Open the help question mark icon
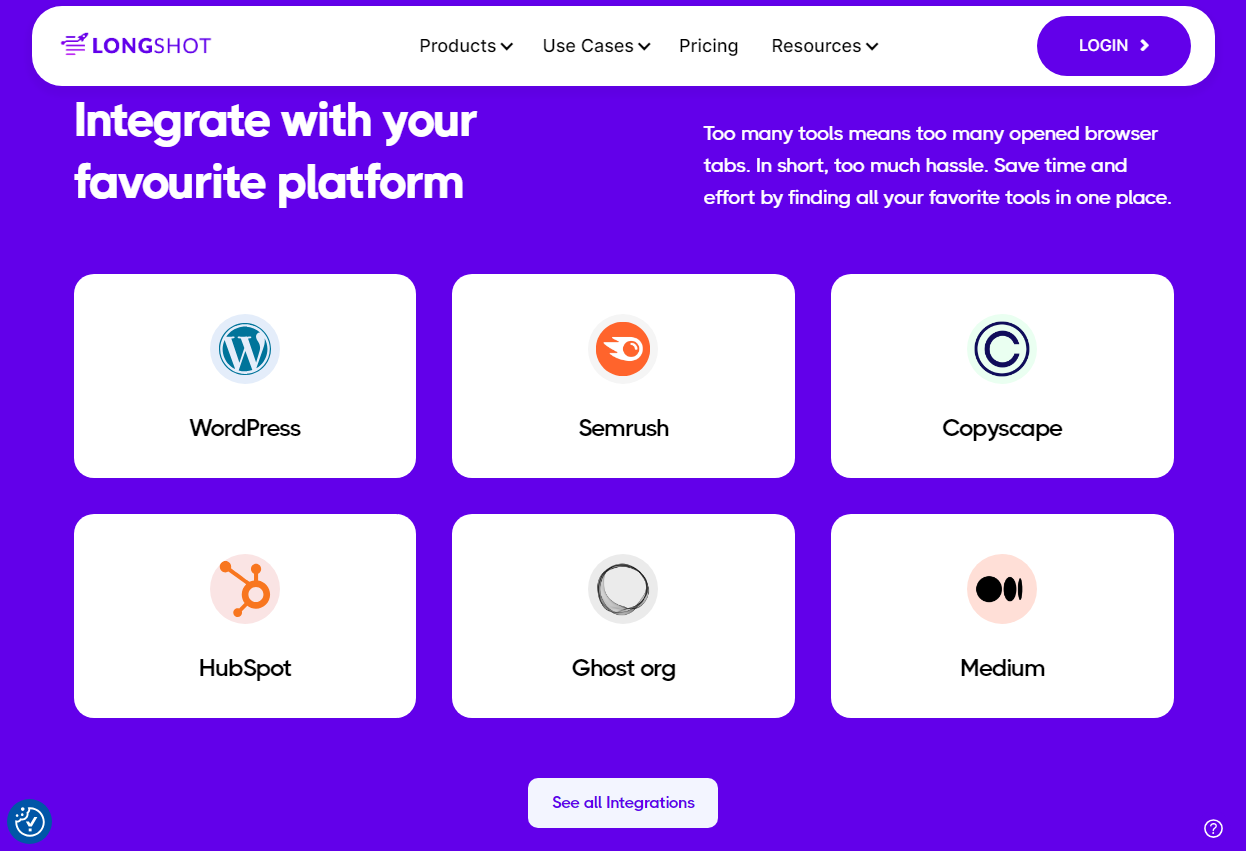Viewport: 1246px width, 851px height. pyautogui.click(x=1213, y=828)
